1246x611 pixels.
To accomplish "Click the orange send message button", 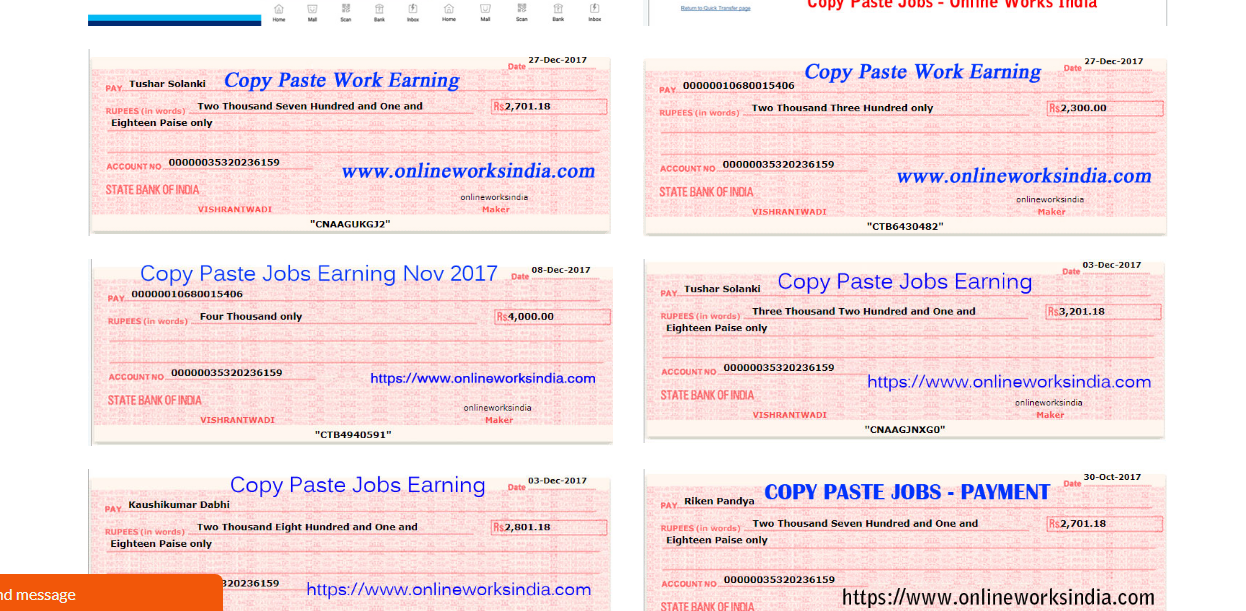I will click(x=111, y=593).
